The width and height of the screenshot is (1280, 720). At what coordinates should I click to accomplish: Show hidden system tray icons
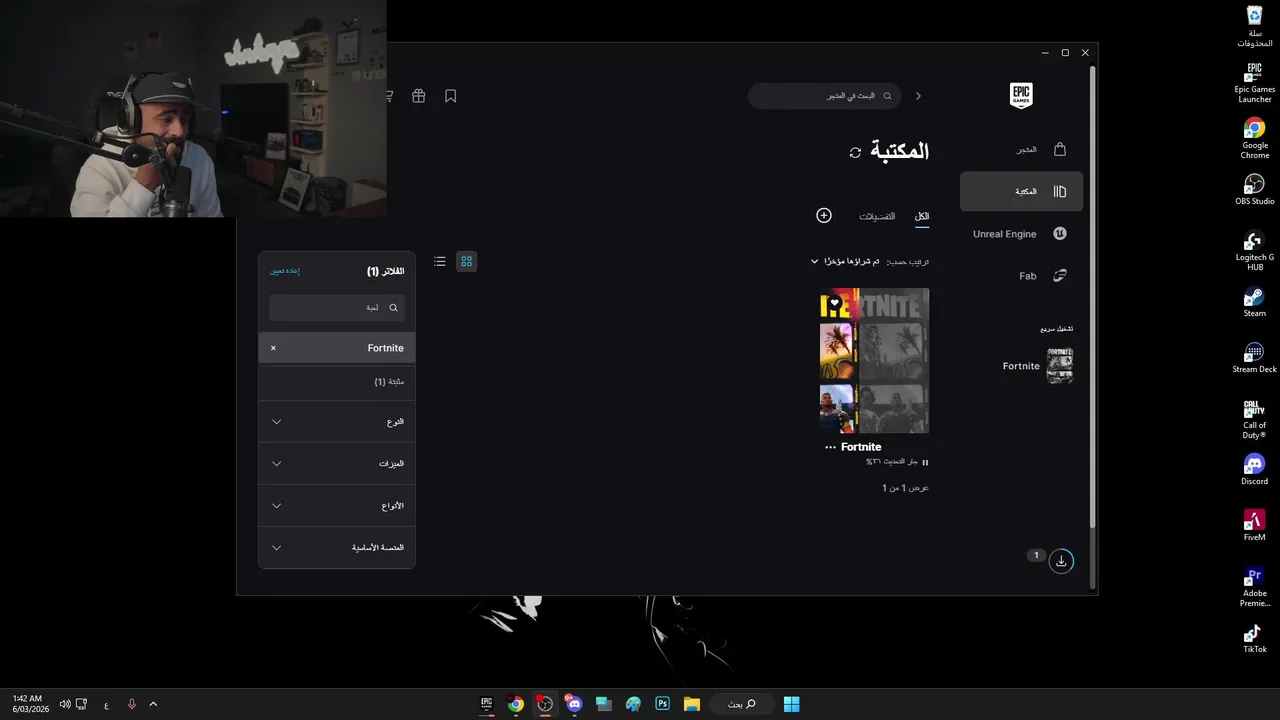153,704
